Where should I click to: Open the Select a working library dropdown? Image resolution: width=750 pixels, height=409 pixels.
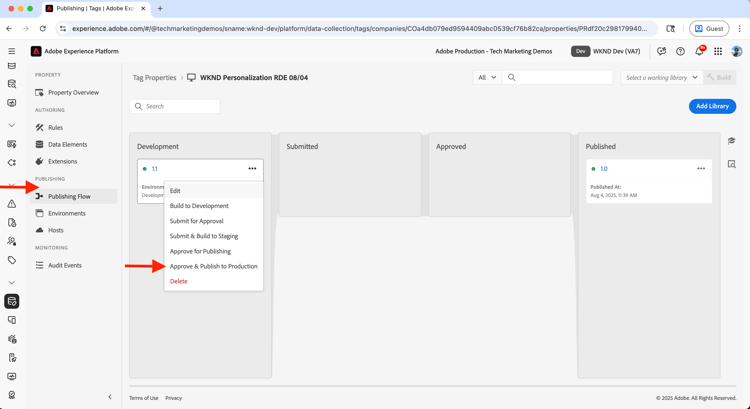[x=662, y=77]
